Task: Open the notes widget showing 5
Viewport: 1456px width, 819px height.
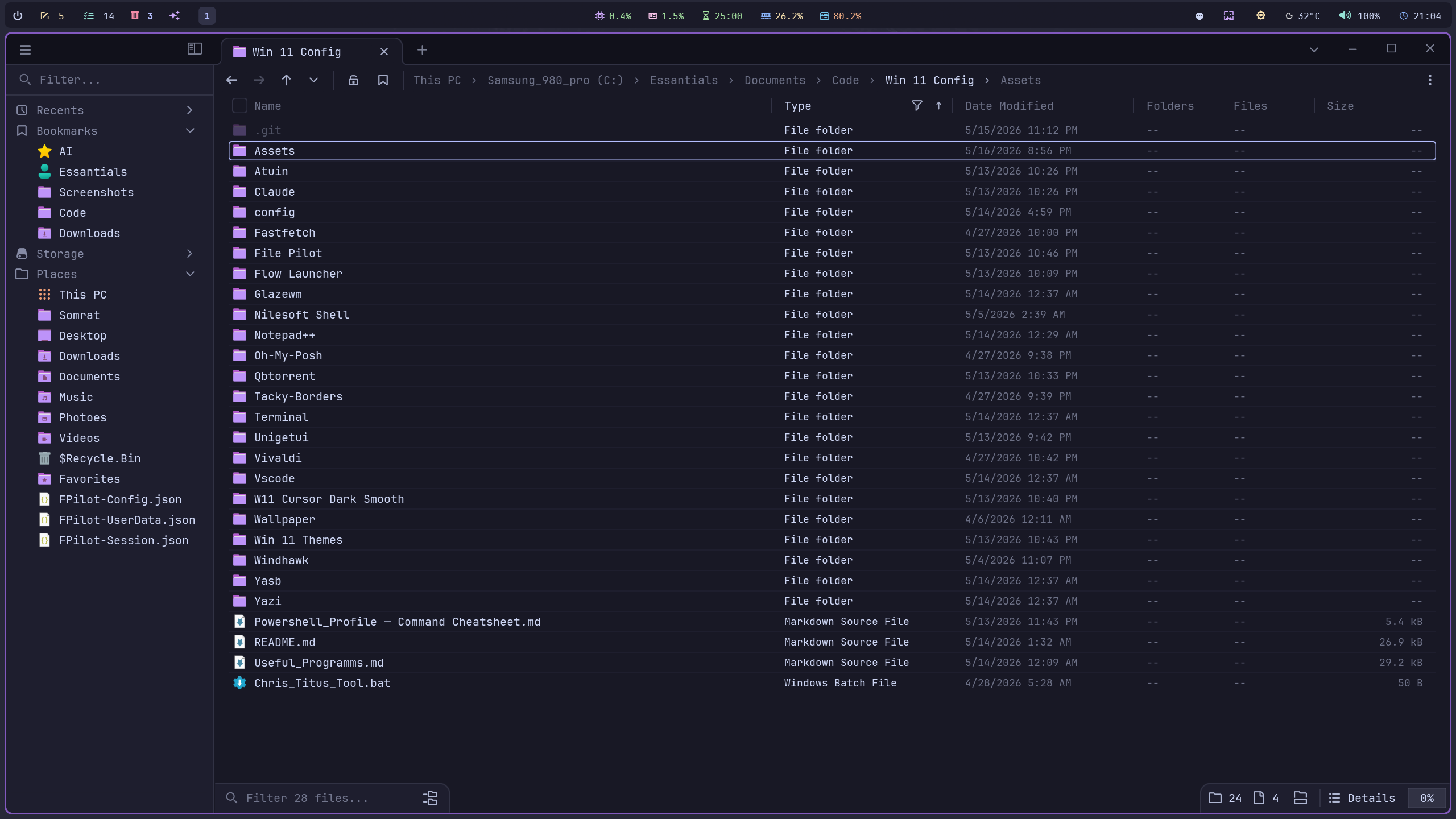Action: [52, 16]
